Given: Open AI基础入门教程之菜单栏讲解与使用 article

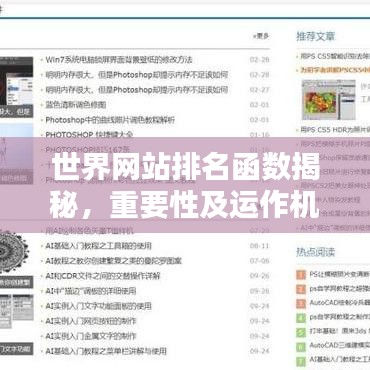Looking at the screenshot, I should pos(106,351).
